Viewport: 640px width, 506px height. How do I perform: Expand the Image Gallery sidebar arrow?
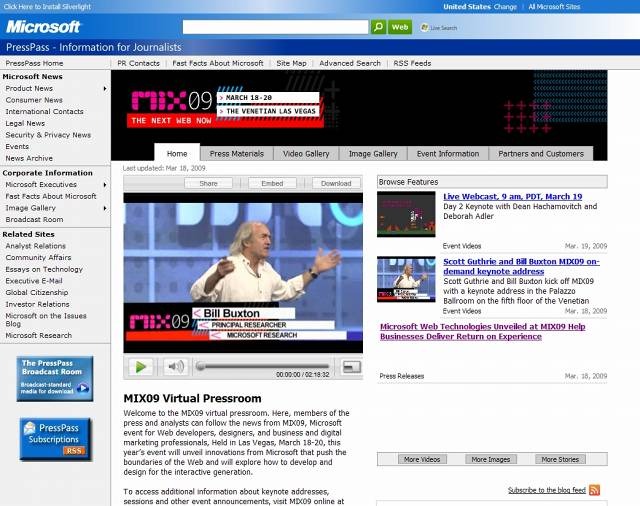coord(105,208)
